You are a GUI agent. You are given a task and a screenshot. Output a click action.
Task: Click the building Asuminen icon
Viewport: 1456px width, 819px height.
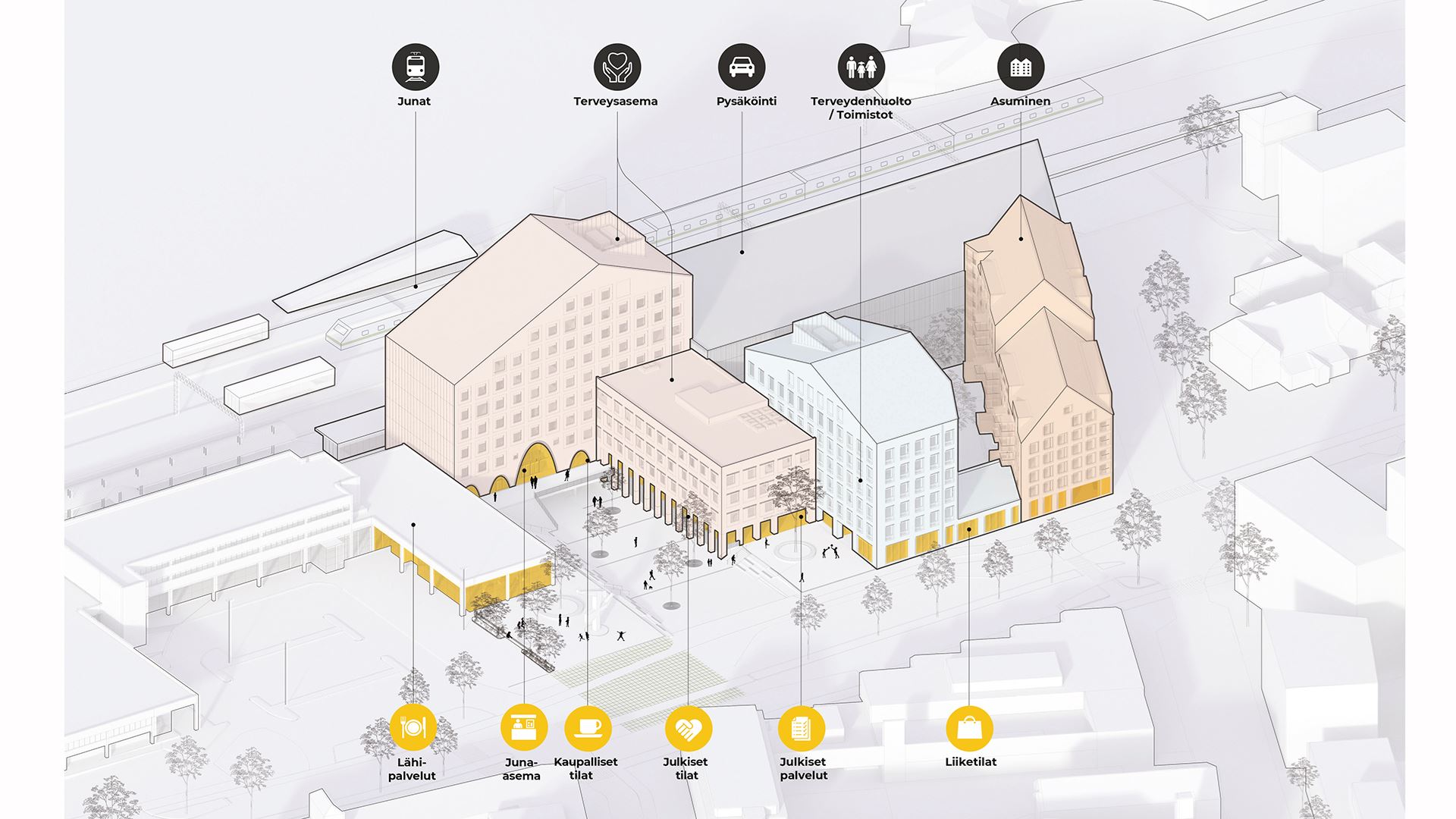[1021, 67]
